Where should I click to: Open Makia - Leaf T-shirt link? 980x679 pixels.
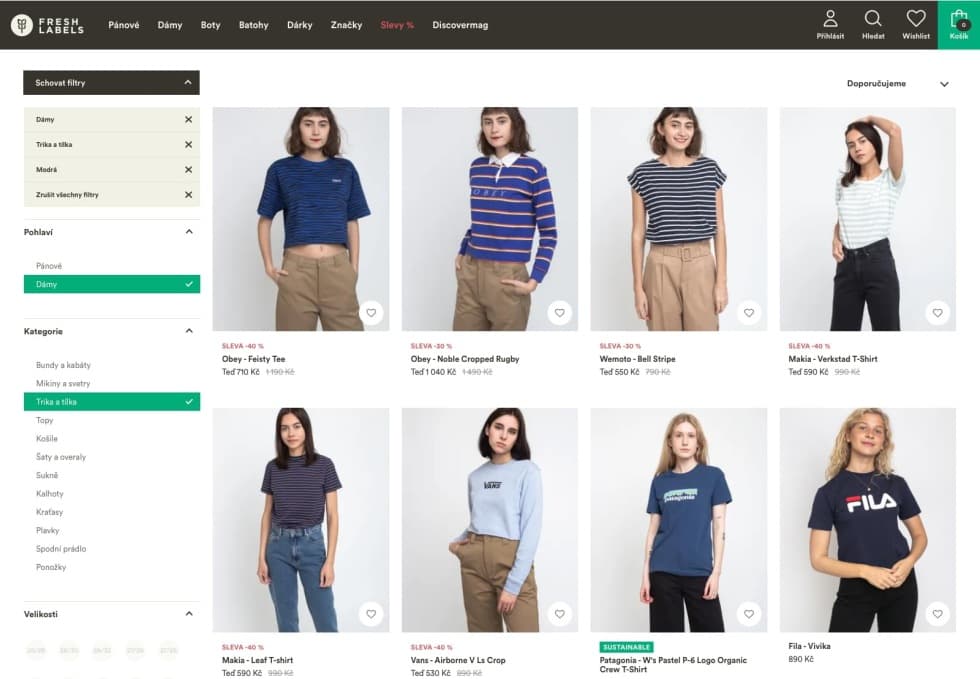pyautogui.click(x=258, y=660)
